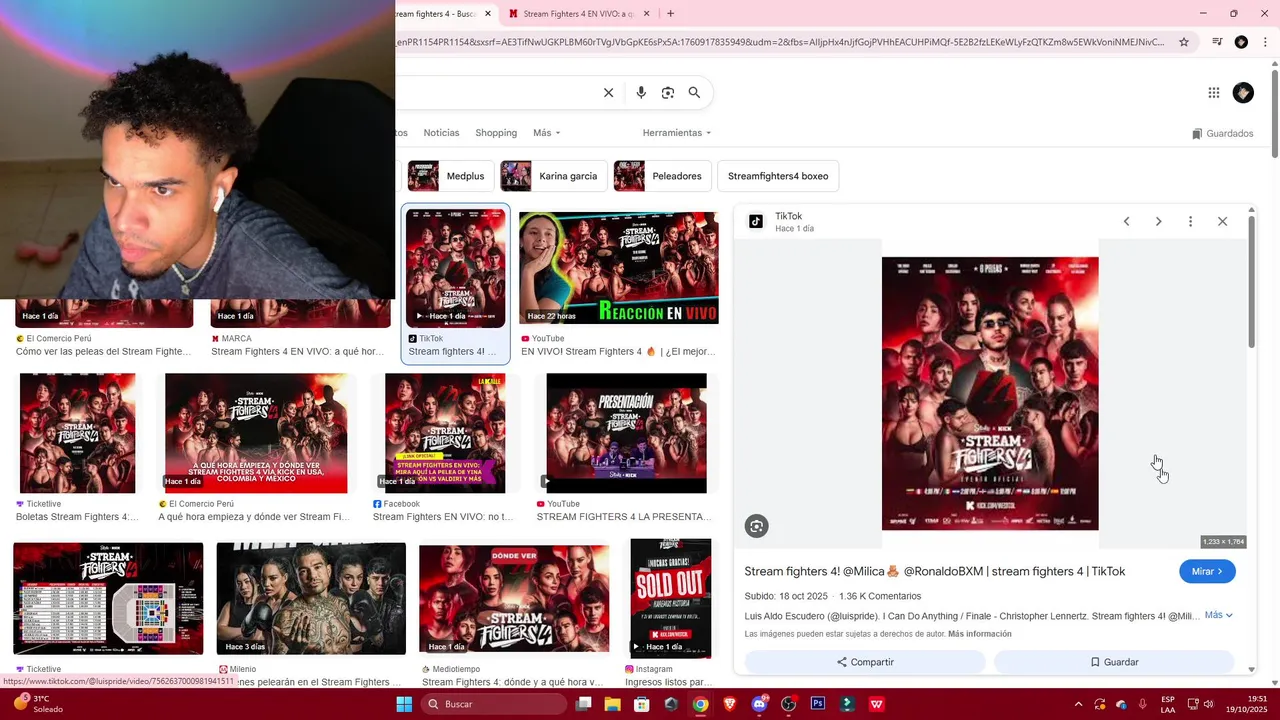Click the browser address bar URL
The width and height of the screenshot is (1280, 720).
(x=780, y=42)
